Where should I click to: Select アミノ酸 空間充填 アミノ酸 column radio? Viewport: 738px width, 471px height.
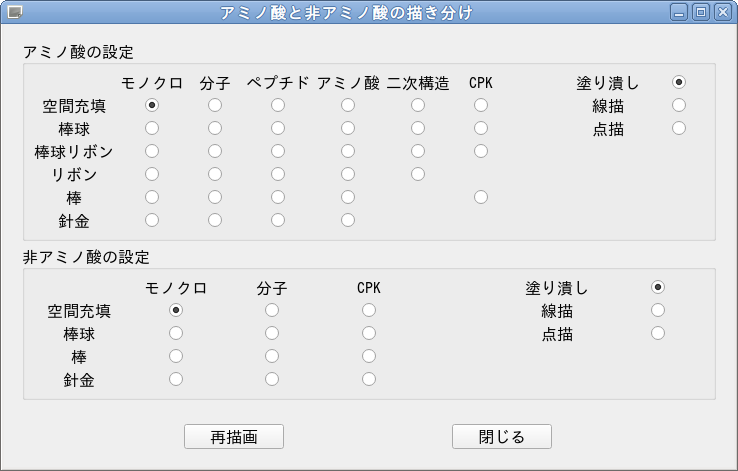click(348, 105)
